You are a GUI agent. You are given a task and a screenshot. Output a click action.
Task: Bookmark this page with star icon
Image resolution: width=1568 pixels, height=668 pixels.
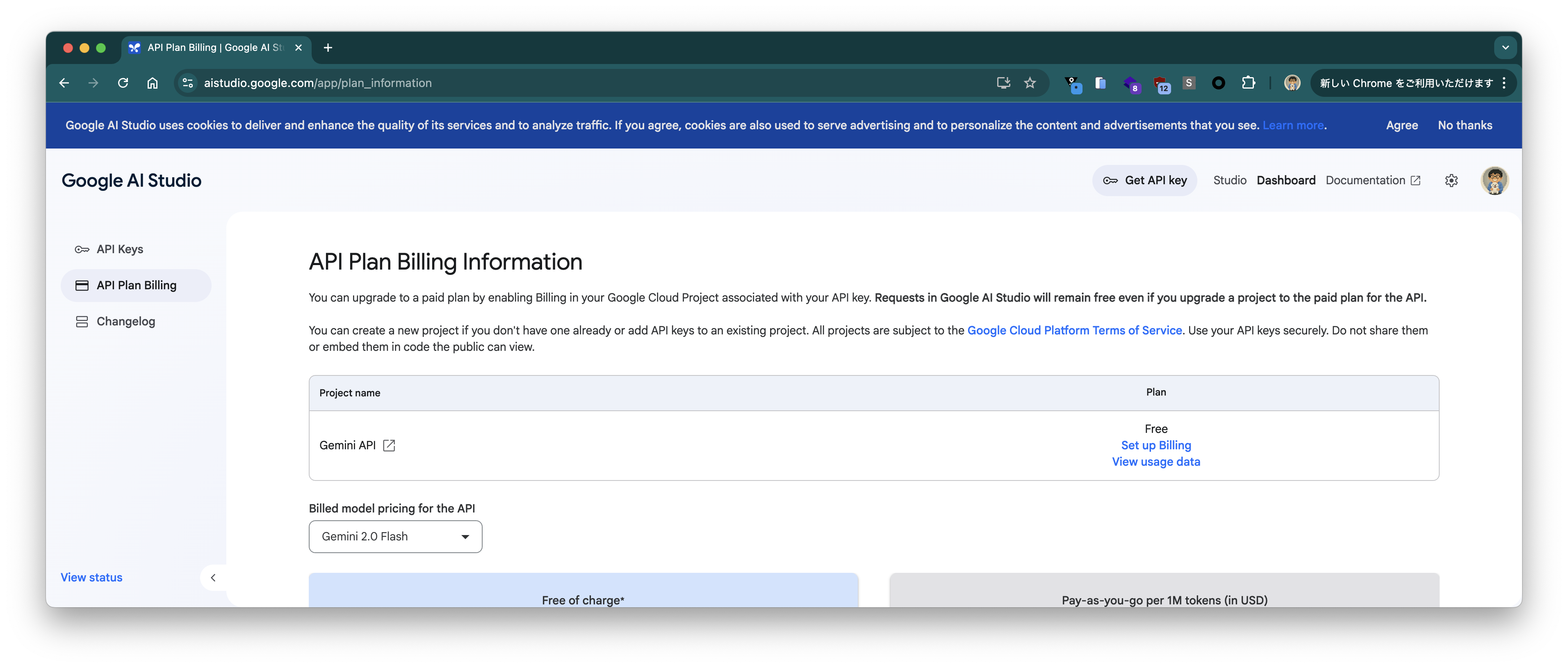(x=1029, y=83)
